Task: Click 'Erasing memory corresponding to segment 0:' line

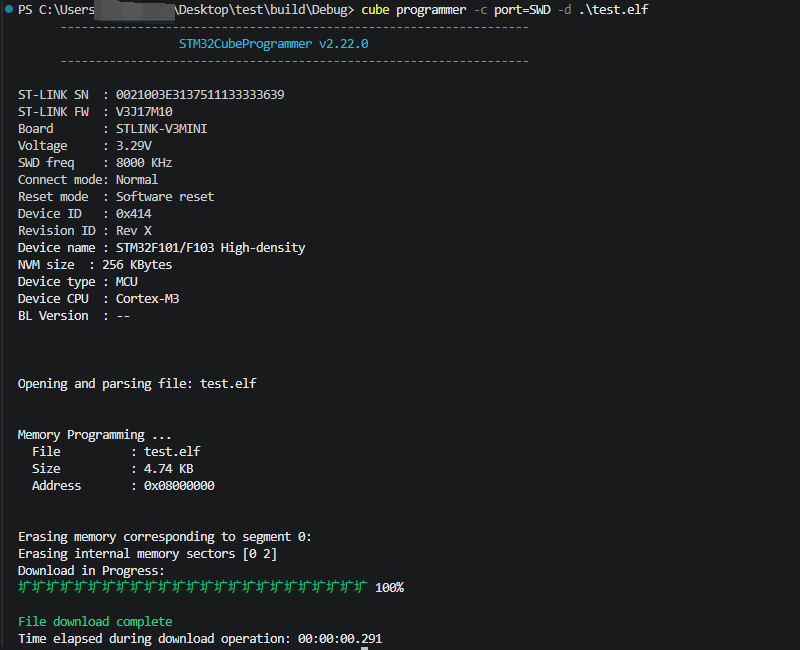Action: (x=164, y=537)
